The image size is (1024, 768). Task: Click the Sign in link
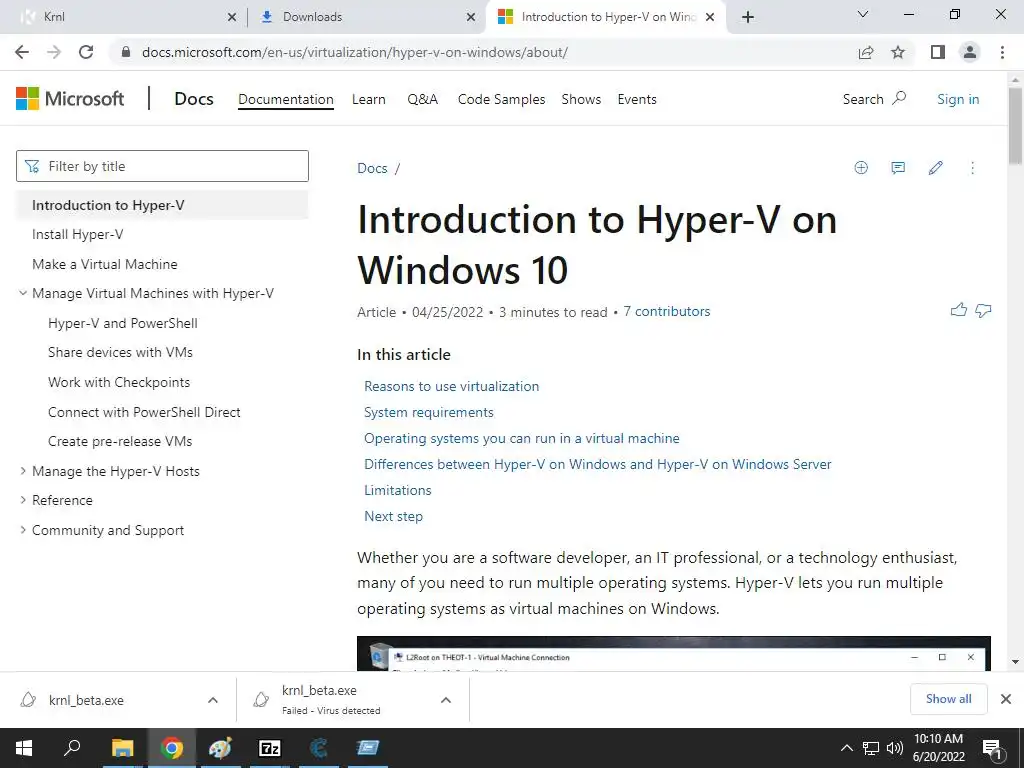(957, 99)
